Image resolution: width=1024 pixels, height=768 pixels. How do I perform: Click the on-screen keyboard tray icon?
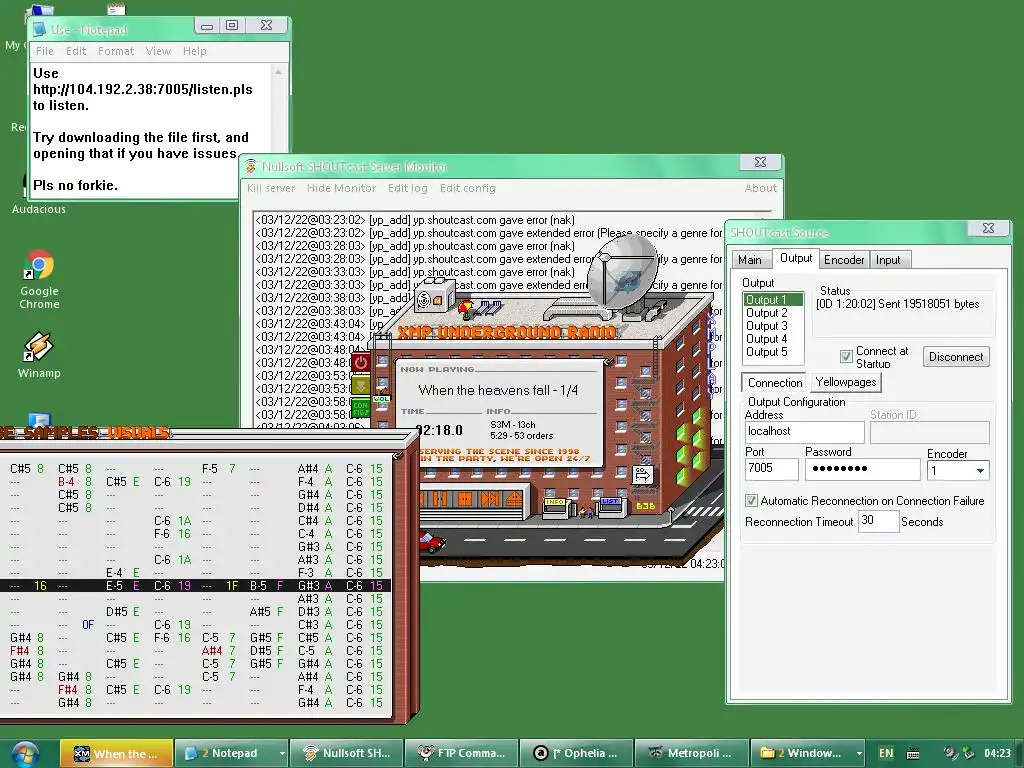coord(914,754)
